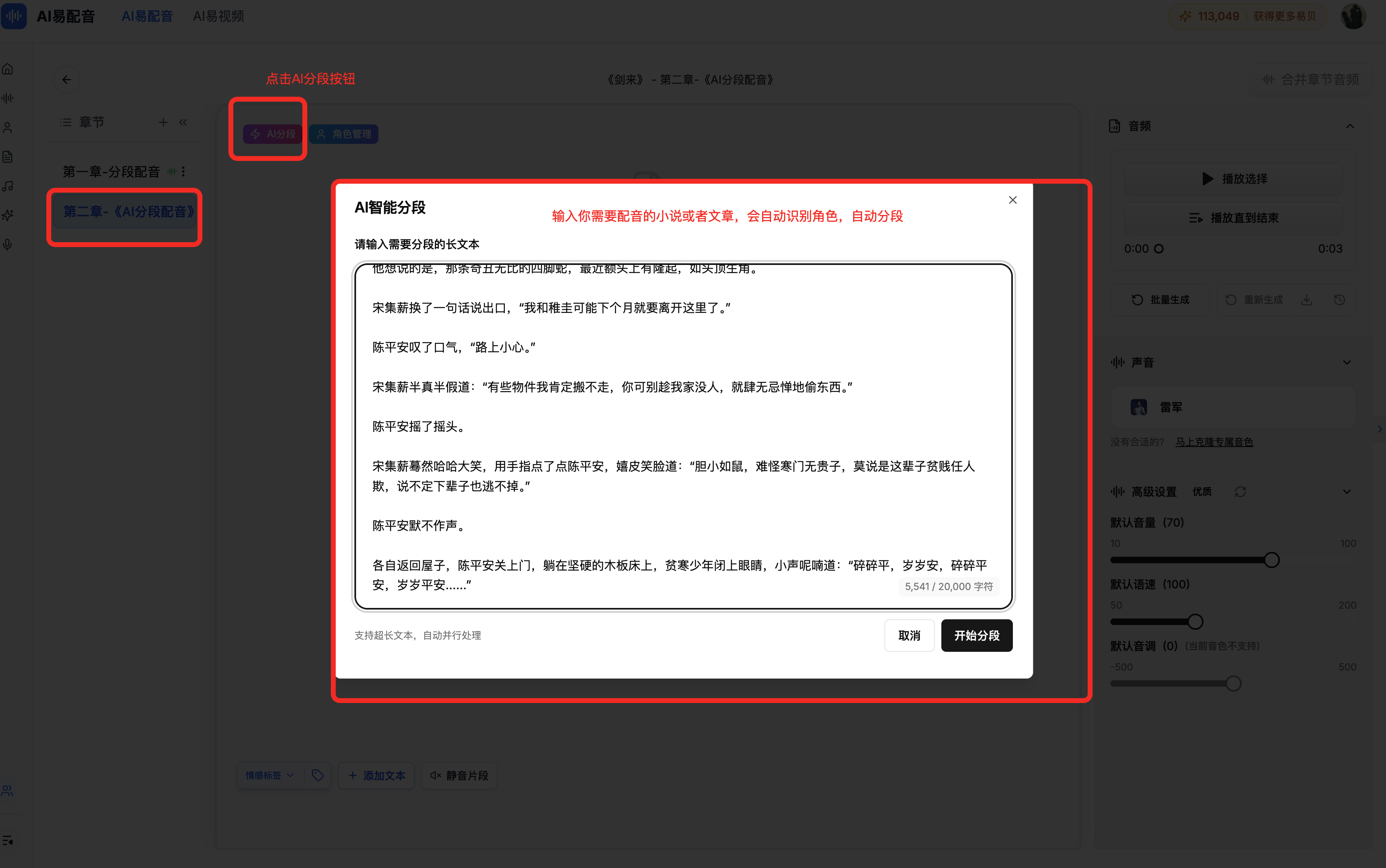This screenshot has width=1386, height=868.
Task: Expand the 高级设置 section chevron
Action: coord(1347,492)
